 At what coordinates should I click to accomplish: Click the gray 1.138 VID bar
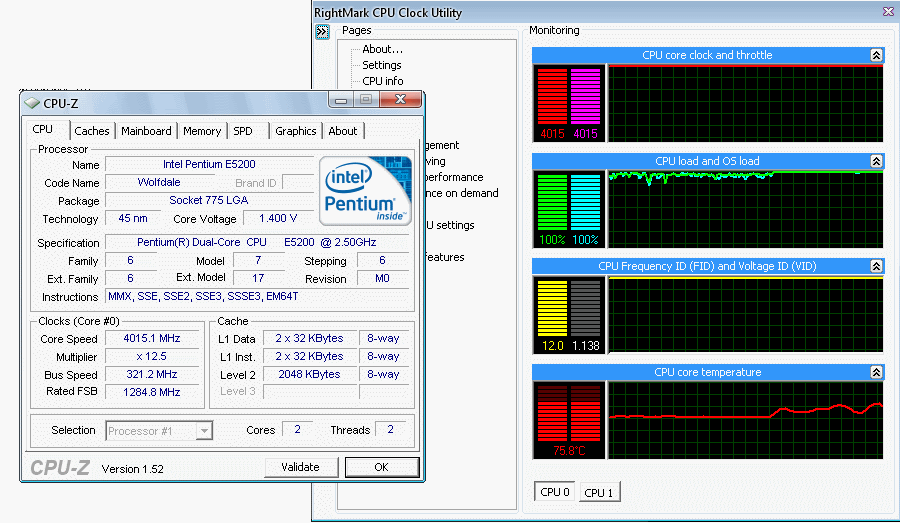coord(585,308)
